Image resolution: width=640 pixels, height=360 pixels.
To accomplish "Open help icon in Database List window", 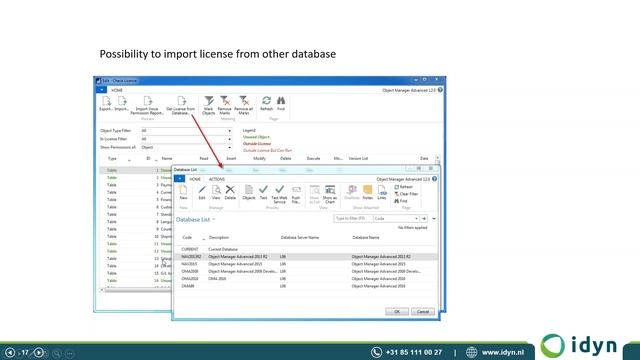I will [434, 179].
